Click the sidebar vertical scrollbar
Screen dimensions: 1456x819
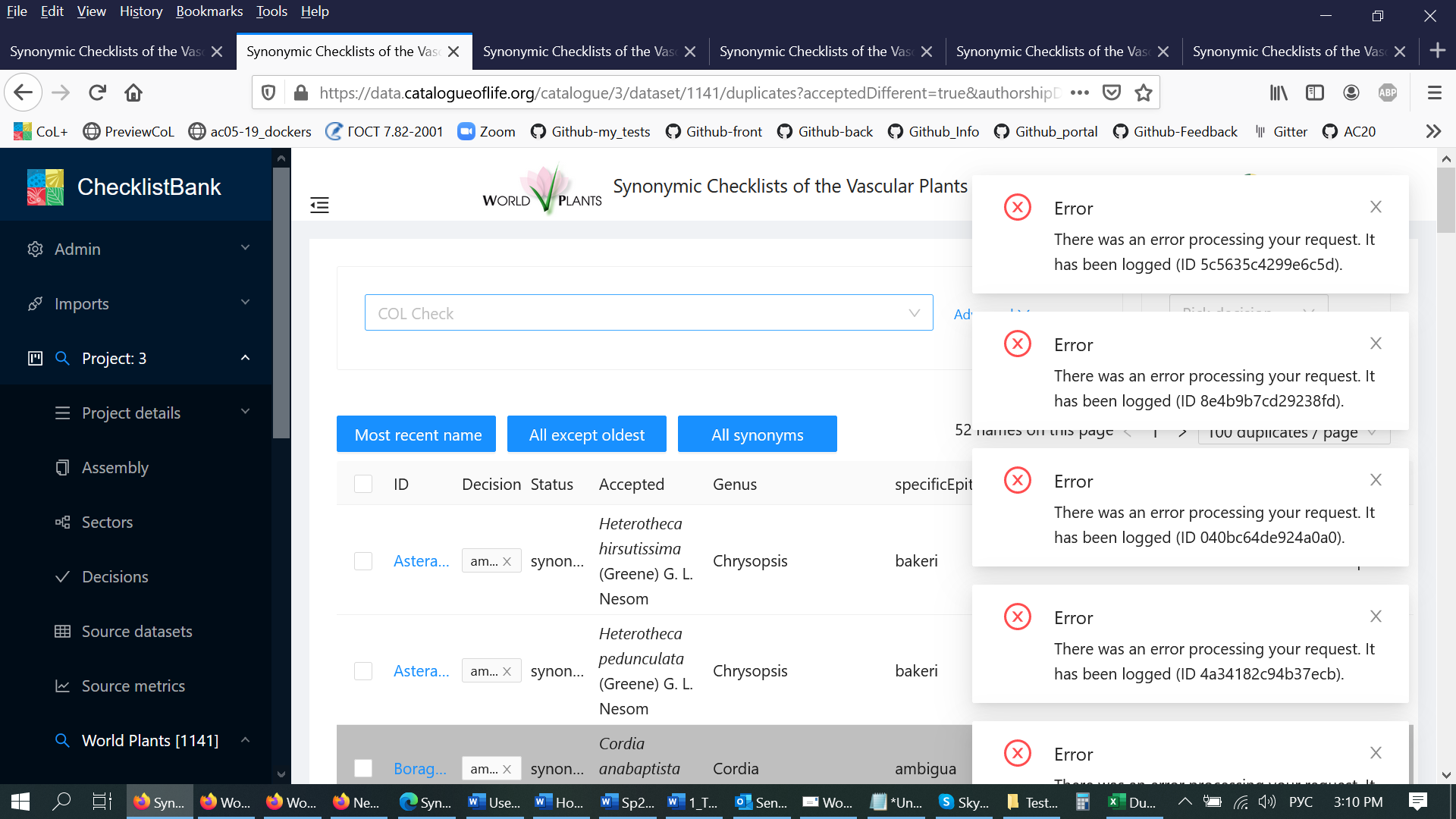pyautogui.click(x=281, y=303)
